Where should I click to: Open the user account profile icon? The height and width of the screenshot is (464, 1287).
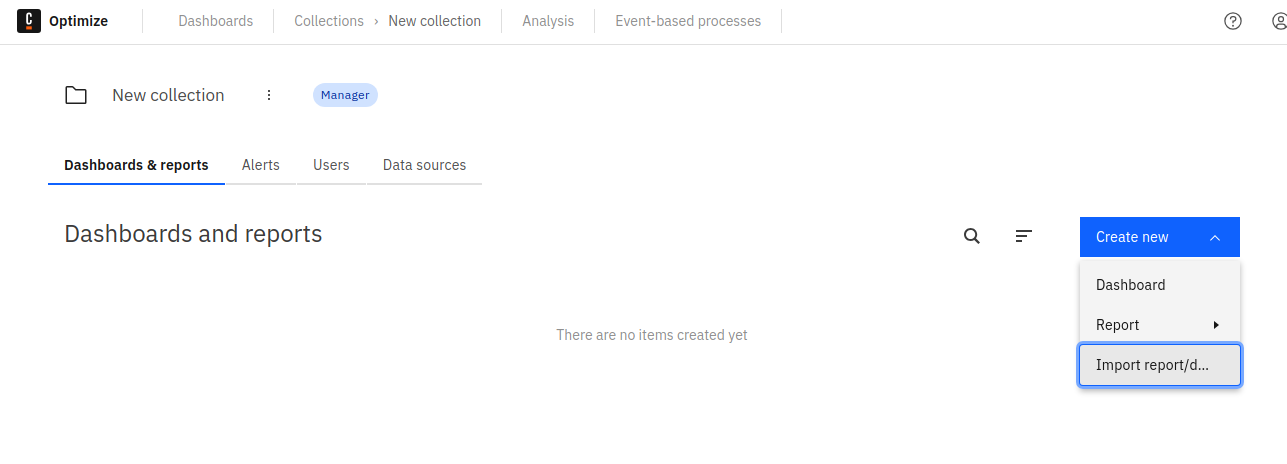point(1278,21)
